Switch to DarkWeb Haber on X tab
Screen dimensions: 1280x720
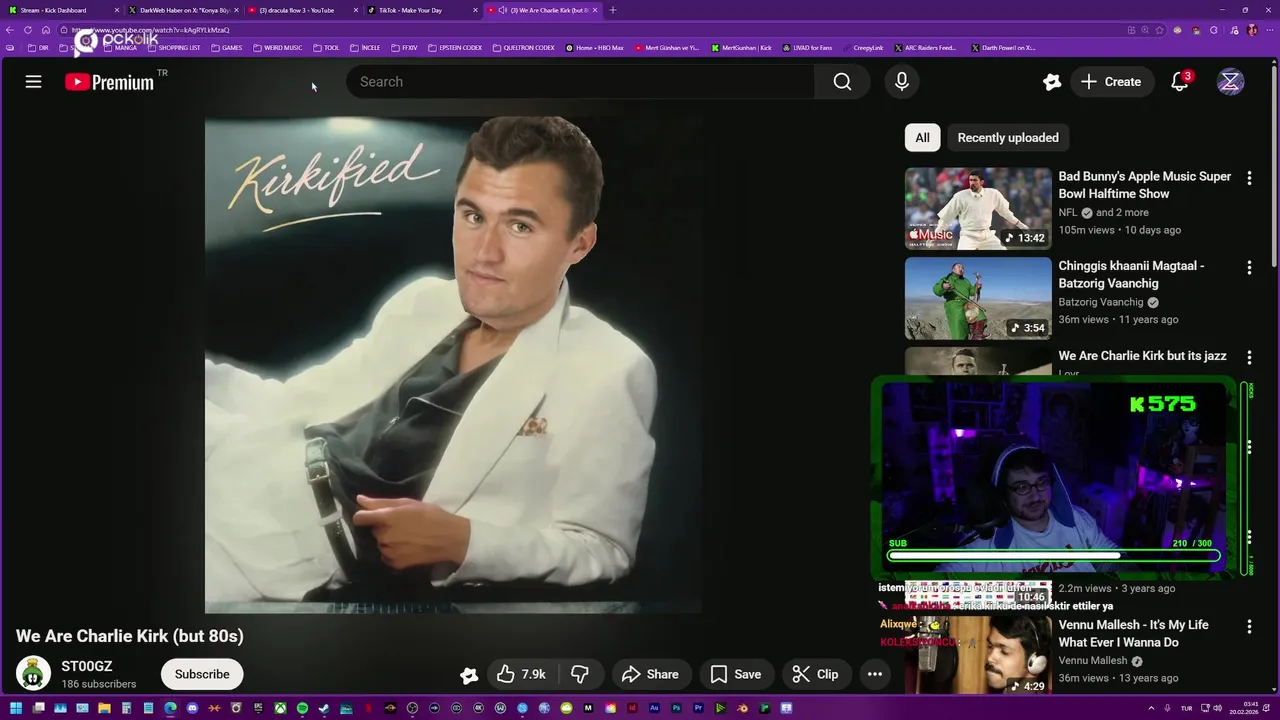click(x=182, y=10)
